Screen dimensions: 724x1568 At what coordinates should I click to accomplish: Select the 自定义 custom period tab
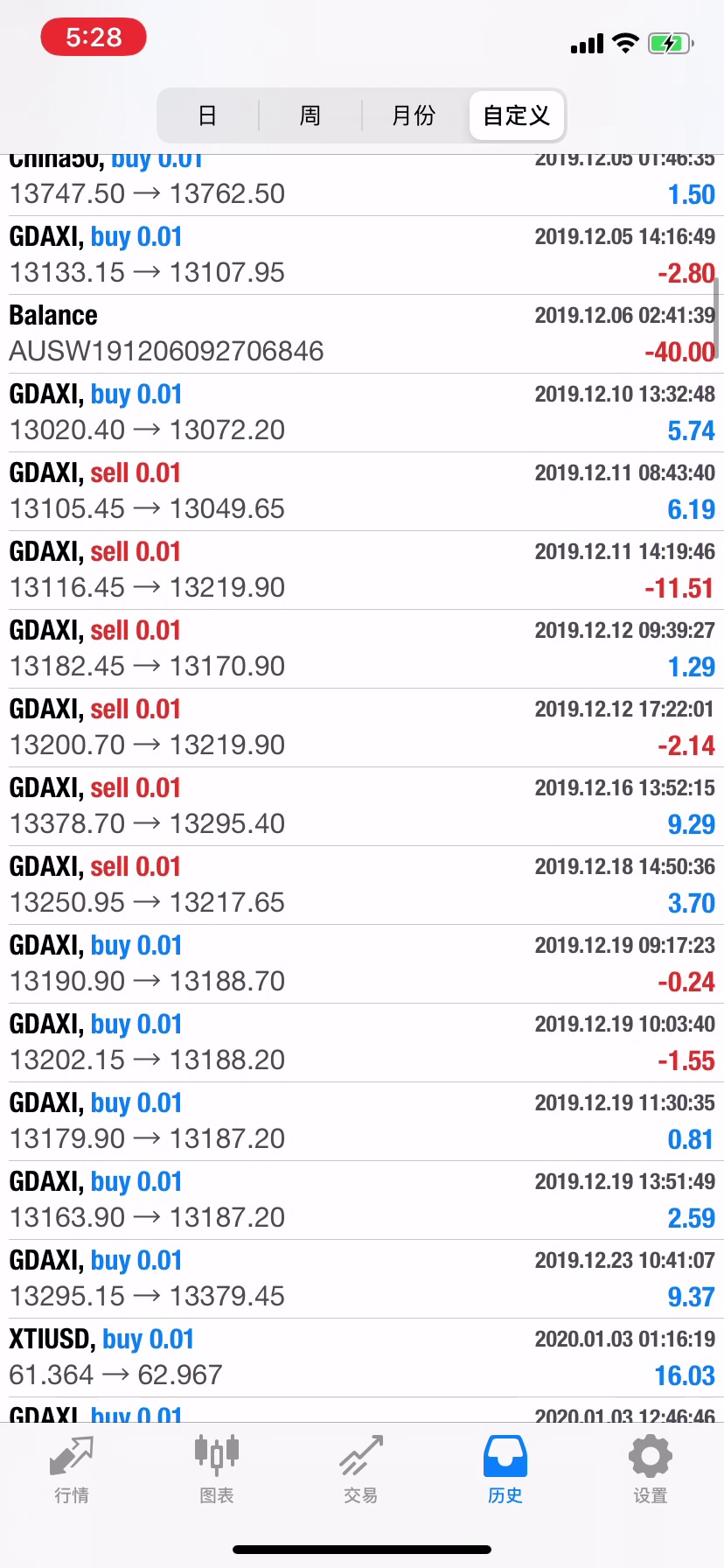(516, 115)
